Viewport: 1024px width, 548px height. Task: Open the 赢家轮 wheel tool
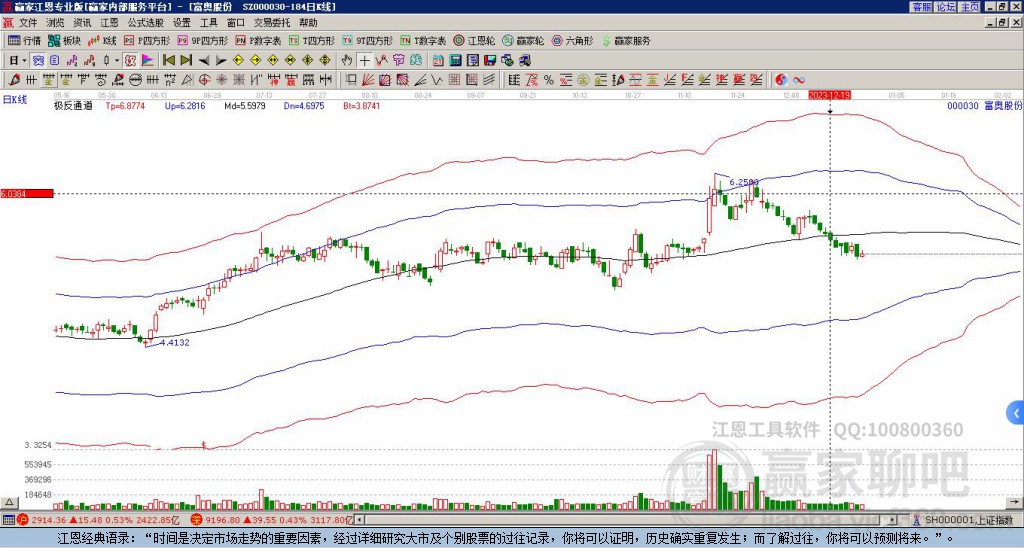[523, 40]
